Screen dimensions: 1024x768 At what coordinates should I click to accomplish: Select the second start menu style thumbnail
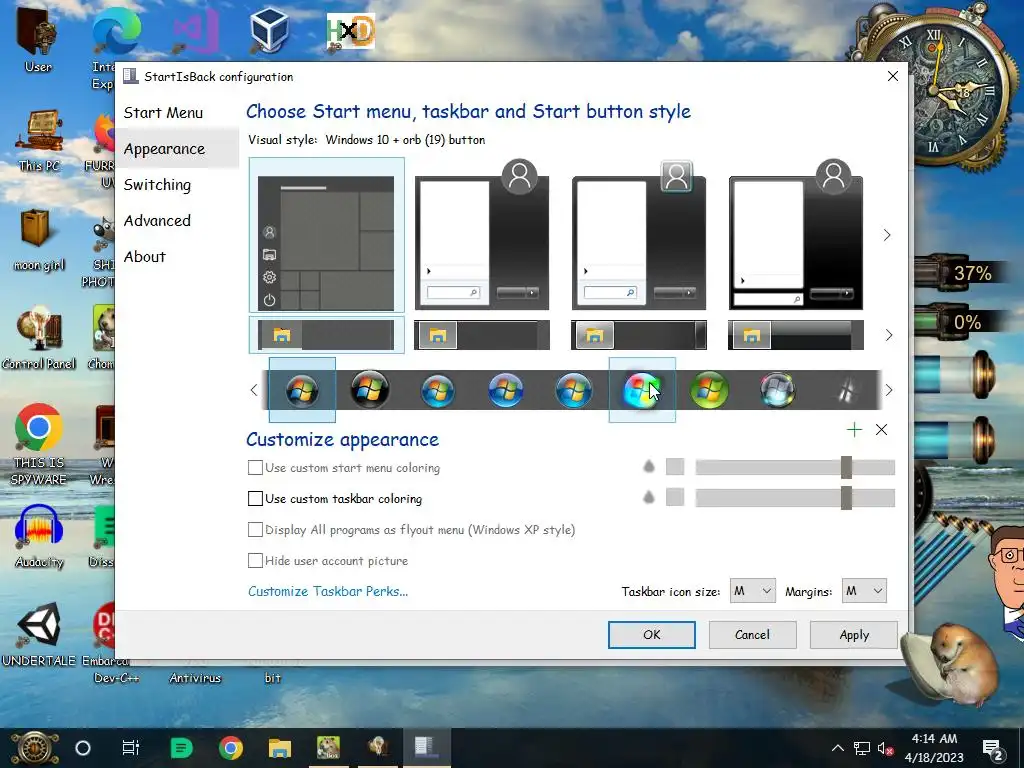point(482,235)
